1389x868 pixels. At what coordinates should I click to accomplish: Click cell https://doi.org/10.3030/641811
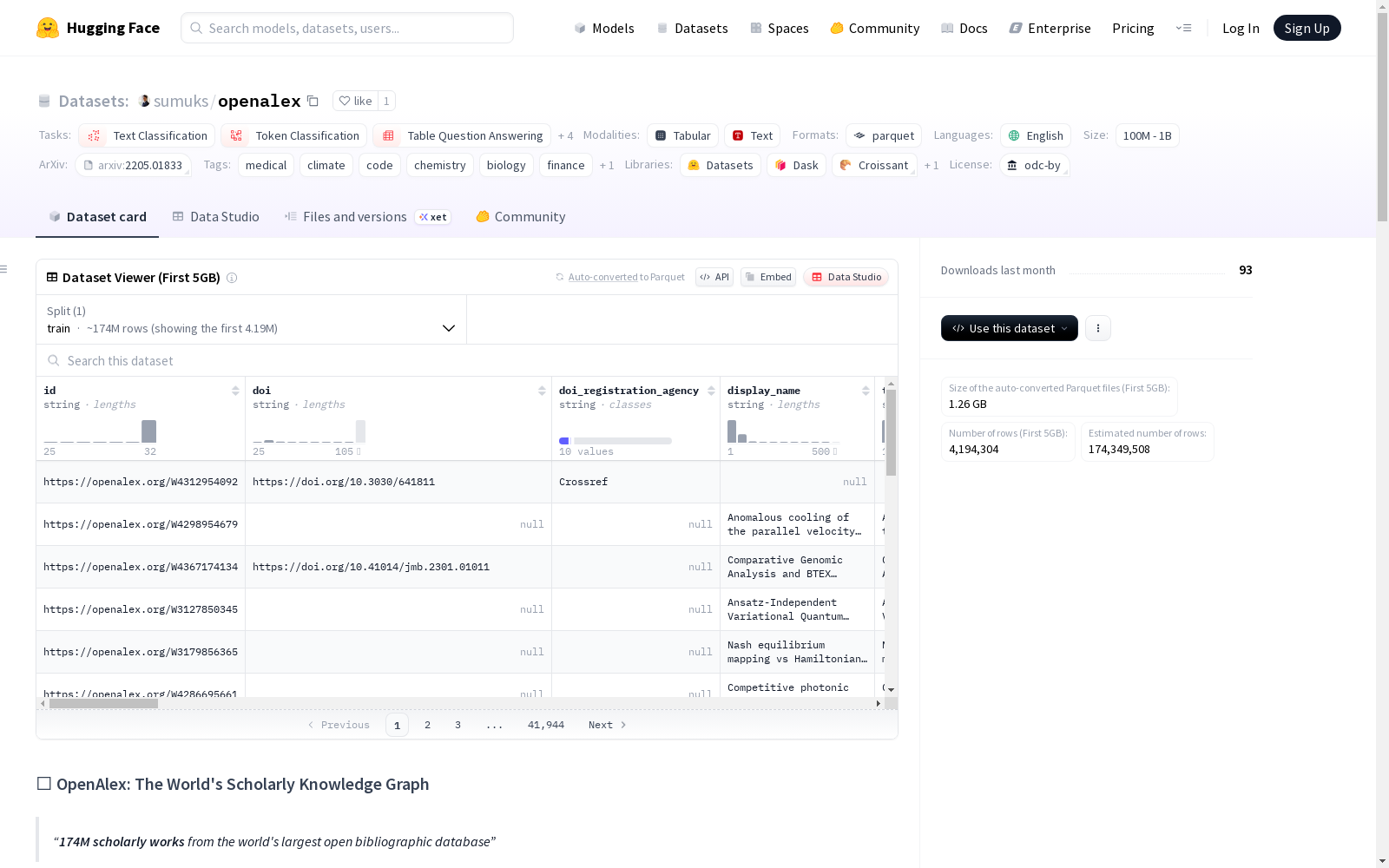tap(344, 482)
